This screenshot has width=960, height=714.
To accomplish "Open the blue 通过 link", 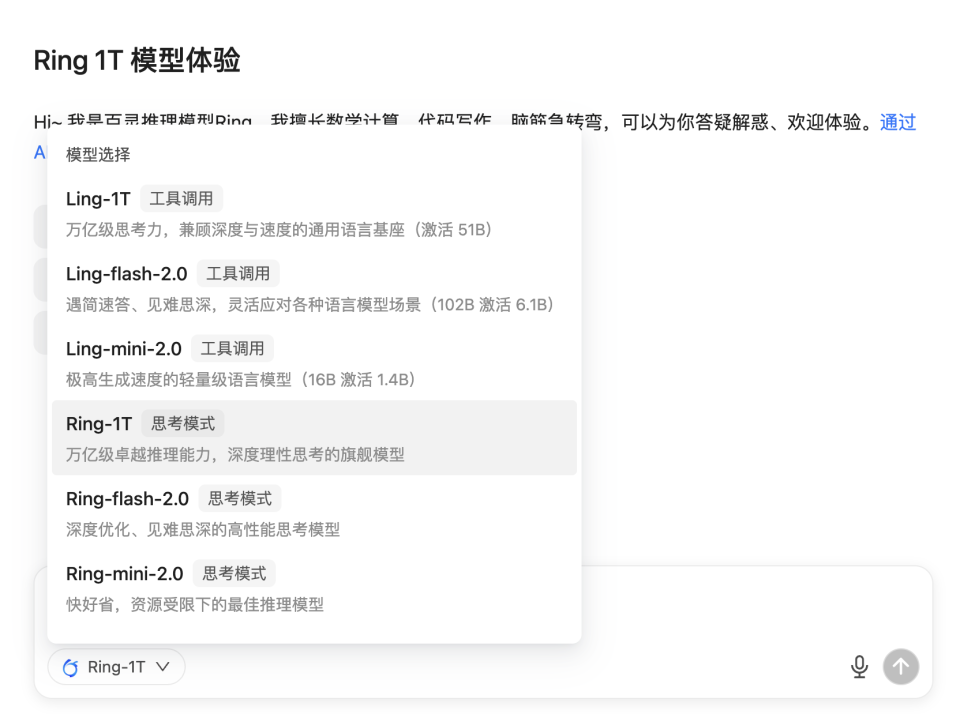I will coord(897,123).
